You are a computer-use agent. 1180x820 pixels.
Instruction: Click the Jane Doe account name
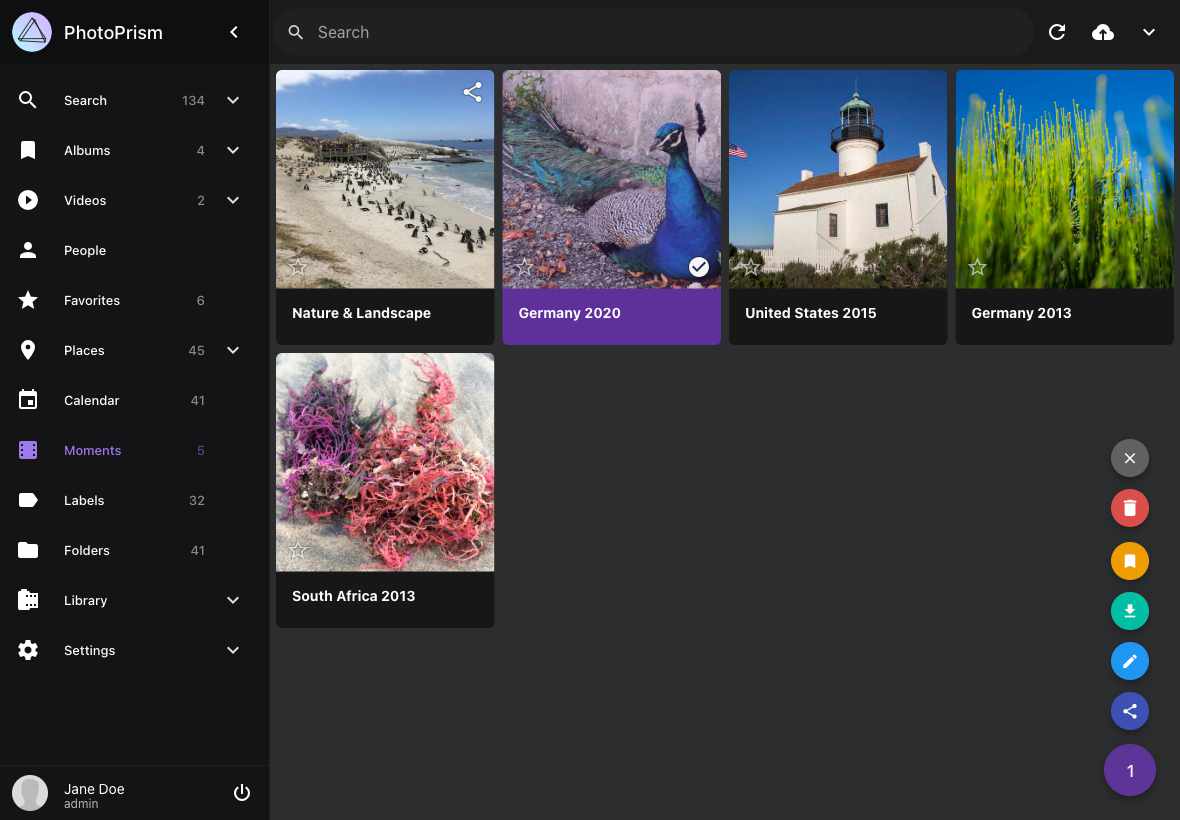tap(94, 788)
